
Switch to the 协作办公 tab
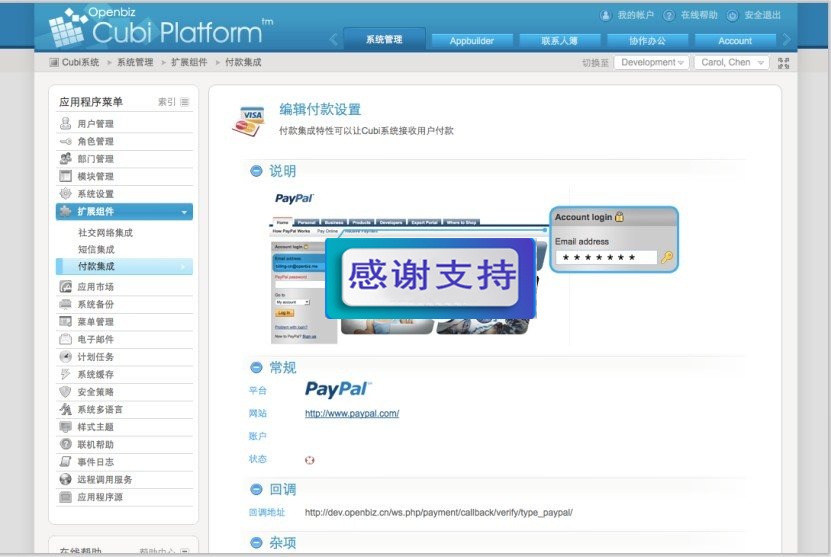tap(647, 41)
